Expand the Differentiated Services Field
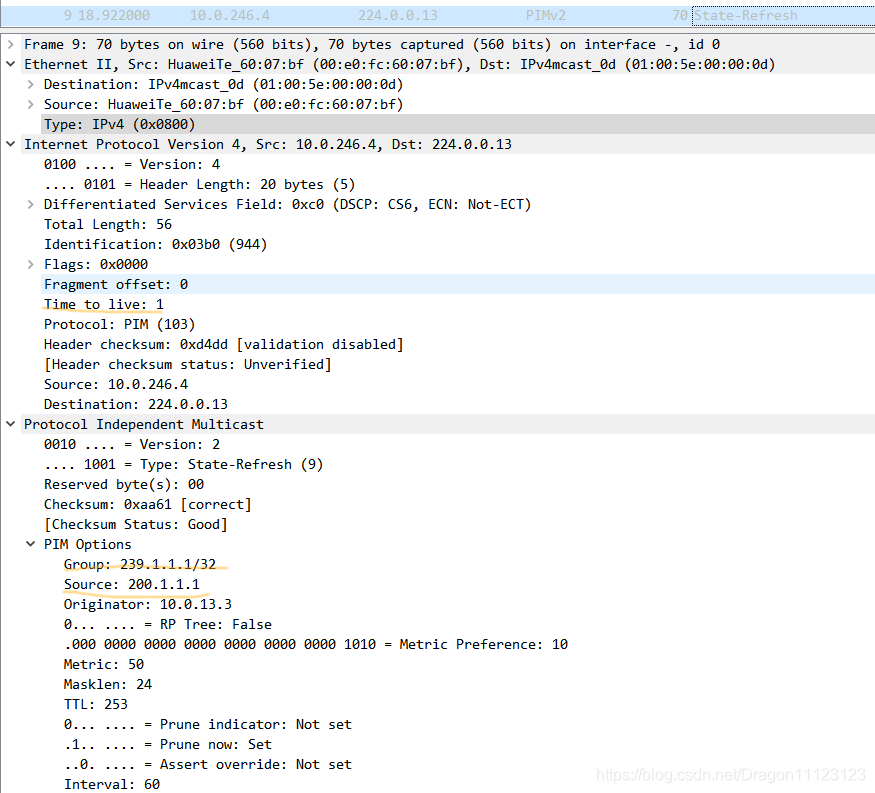Image resolution: width=875 pixels, height=793 pixels. click(31, 204)
